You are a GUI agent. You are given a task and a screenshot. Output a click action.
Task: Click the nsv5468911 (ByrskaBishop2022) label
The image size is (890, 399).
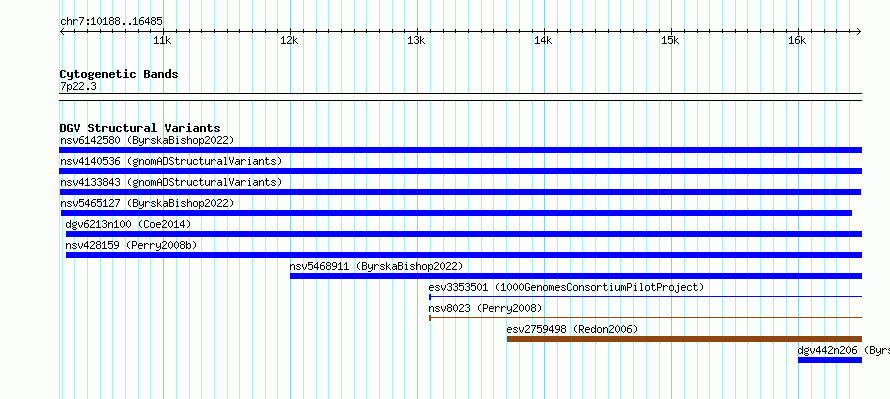[x=376, y=266]
